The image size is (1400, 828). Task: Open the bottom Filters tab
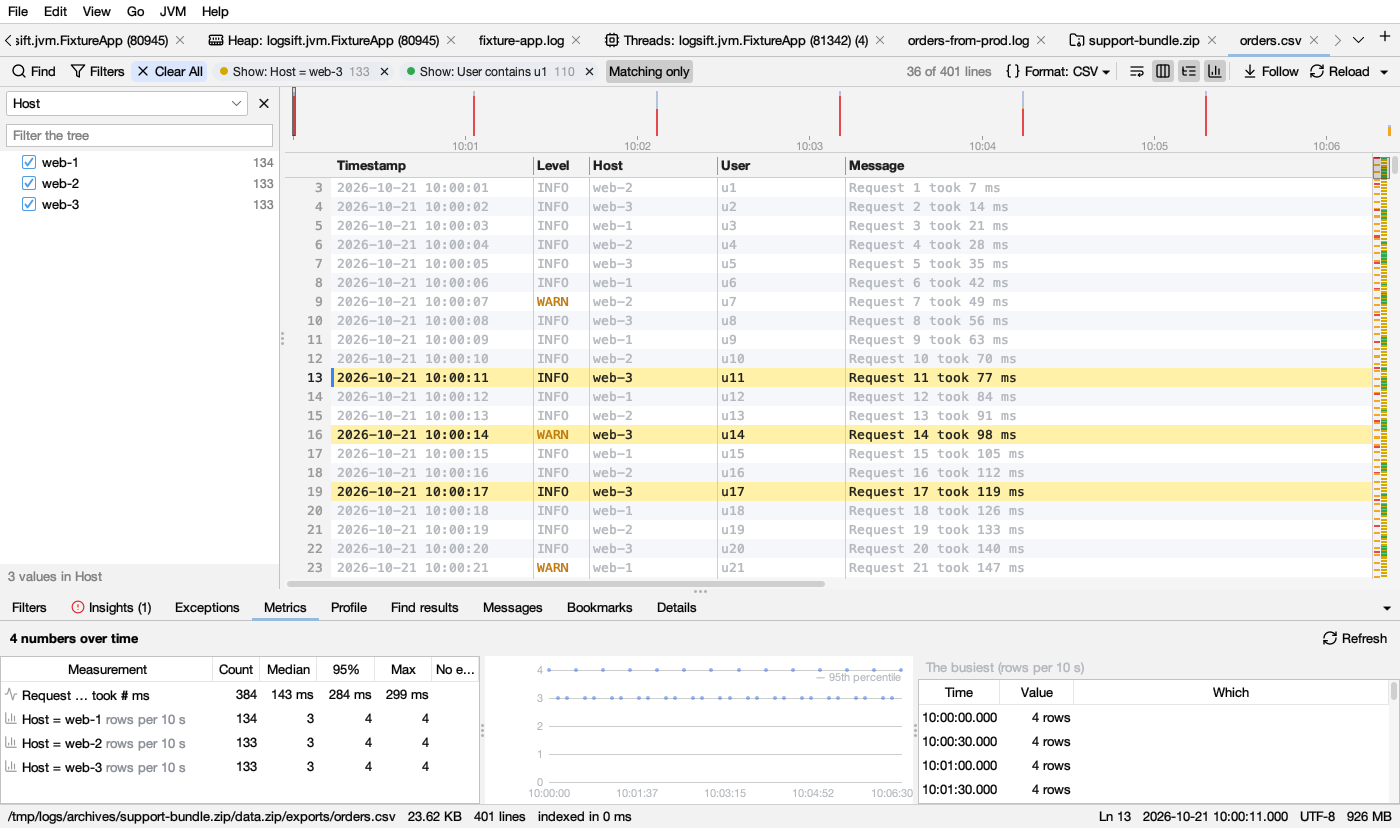pos(29,607)
